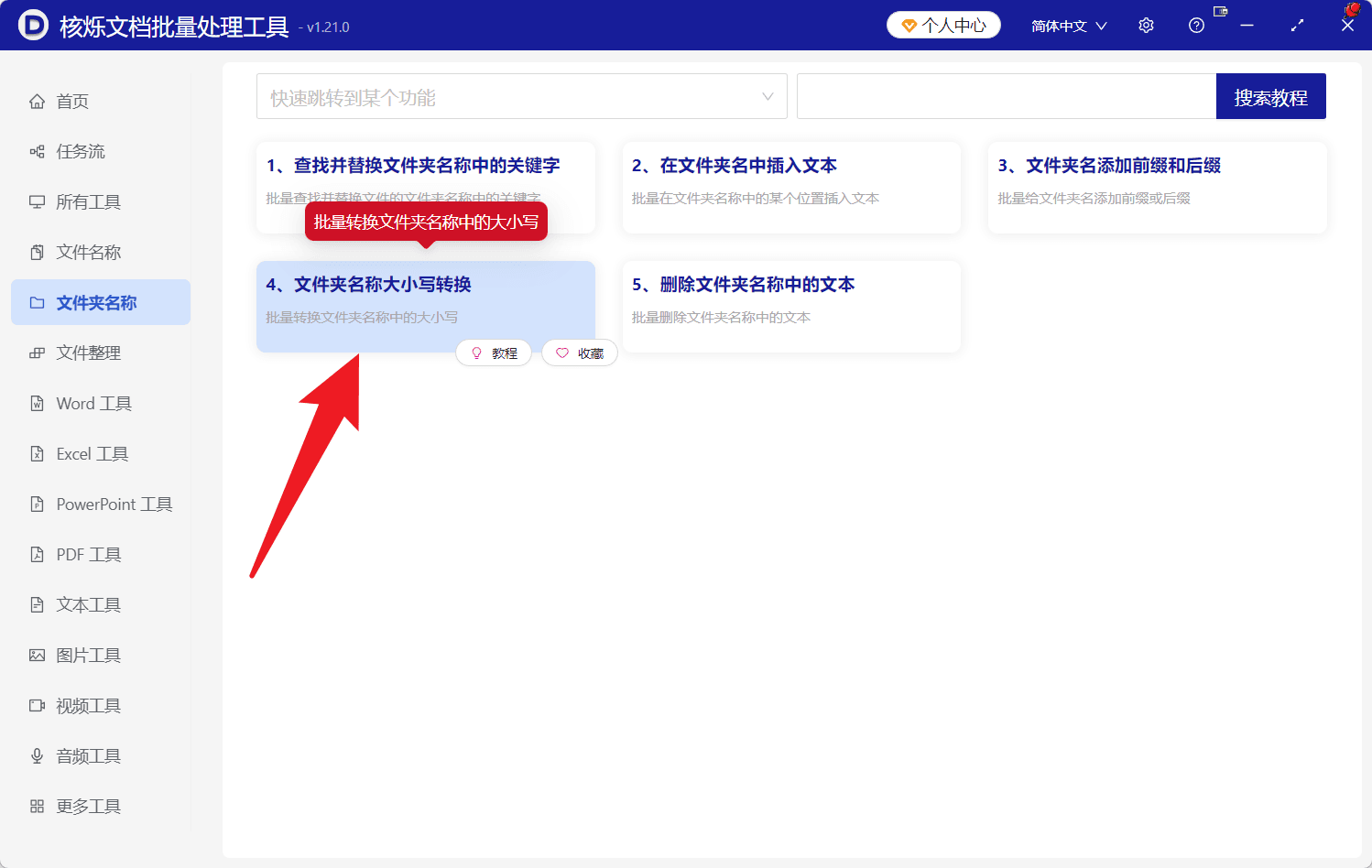Open the 文本工具 (text tools) section
The height and width of the screenshot is (868, 1372).
(87, 604)
